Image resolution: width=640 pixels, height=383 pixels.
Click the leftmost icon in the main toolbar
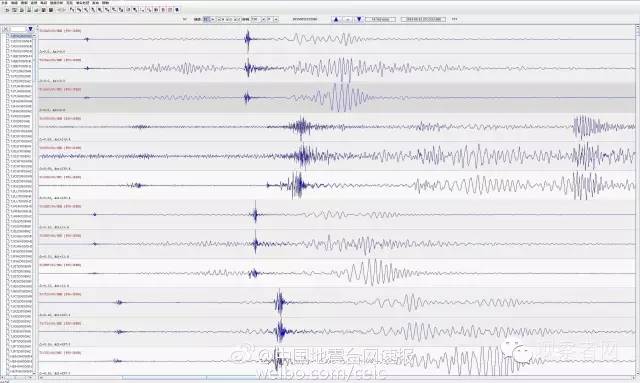click(7, 10)
